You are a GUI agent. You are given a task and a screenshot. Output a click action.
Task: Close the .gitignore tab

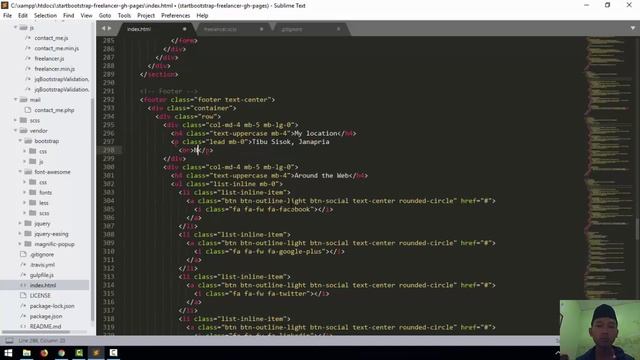click(x=338, y=29)
